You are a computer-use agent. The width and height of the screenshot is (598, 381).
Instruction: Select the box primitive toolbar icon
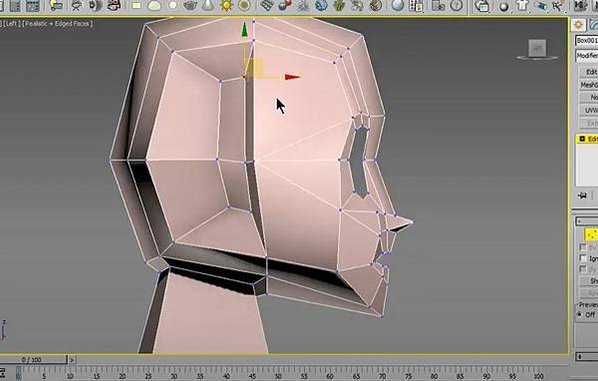136,5
